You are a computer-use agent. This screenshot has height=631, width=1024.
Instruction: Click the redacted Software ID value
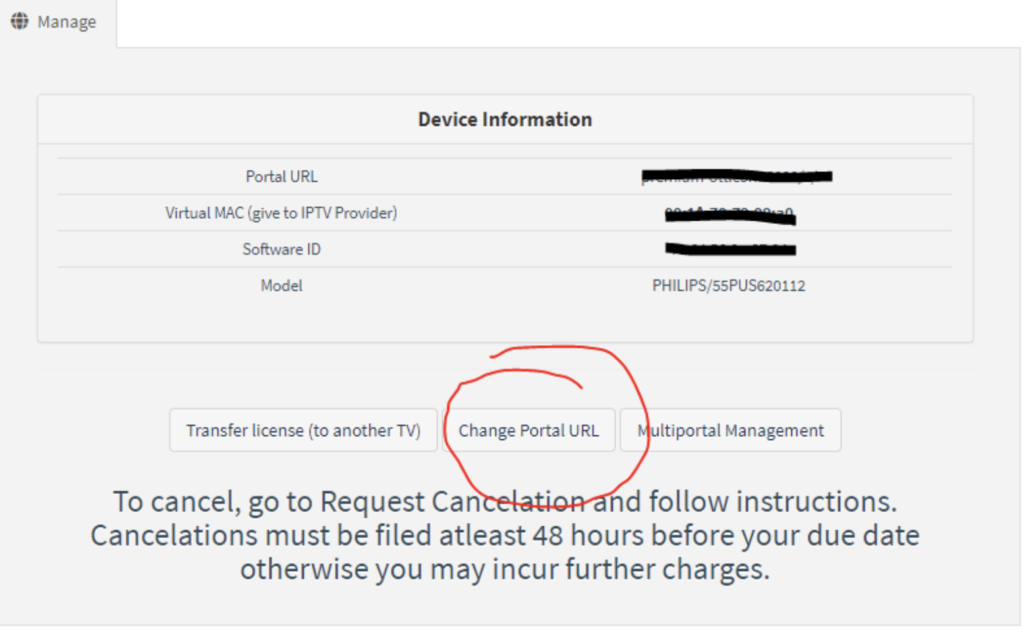tap(730, 249)
